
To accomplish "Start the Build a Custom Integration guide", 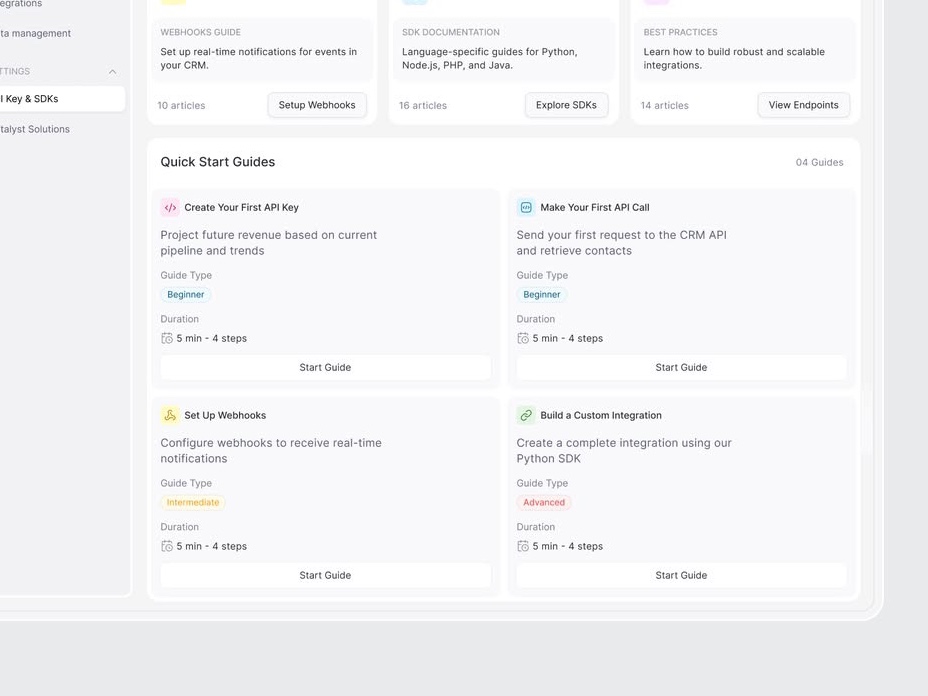I will (x=681, y=575).
